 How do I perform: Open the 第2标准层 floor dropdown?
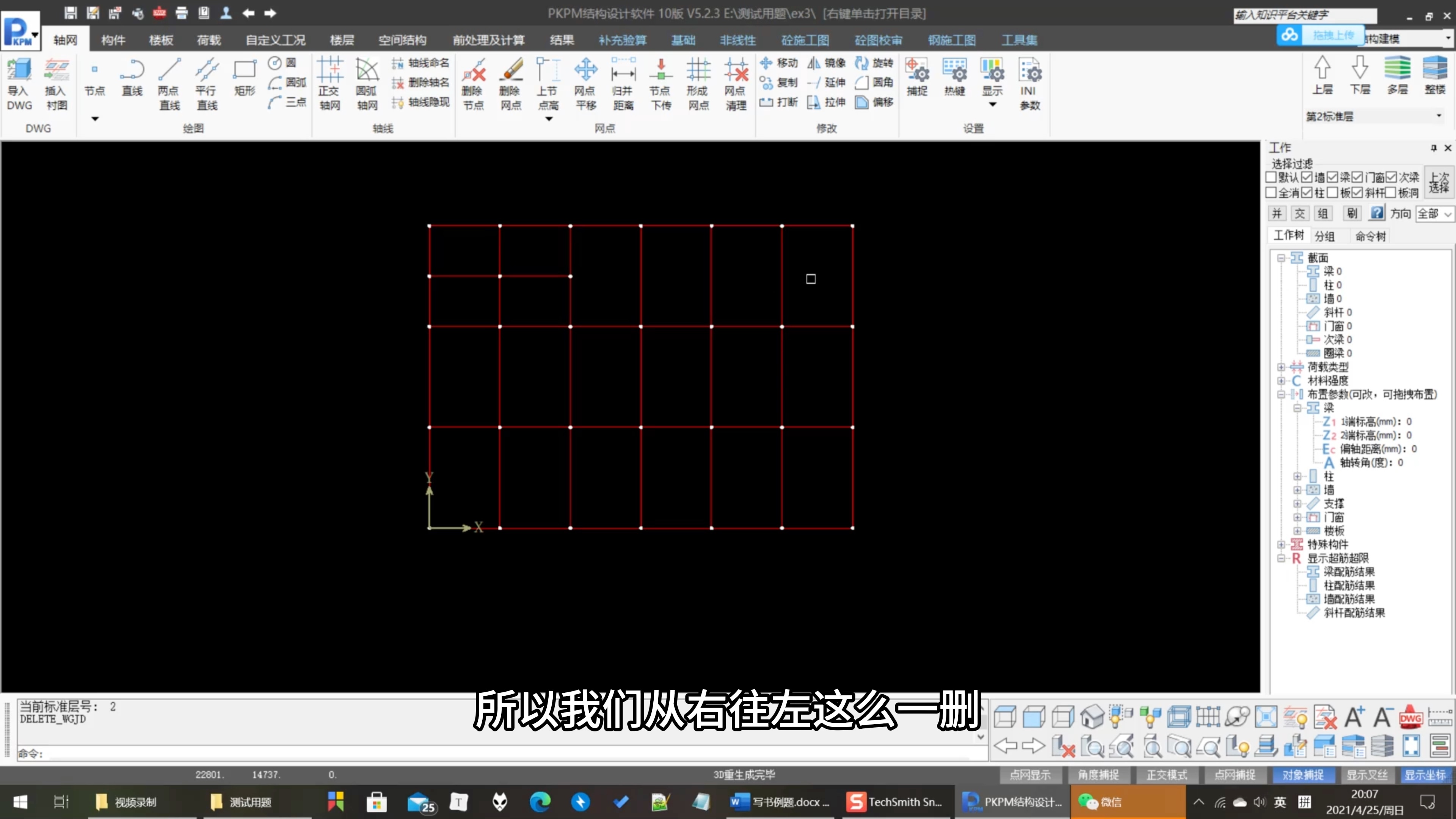1373,116
